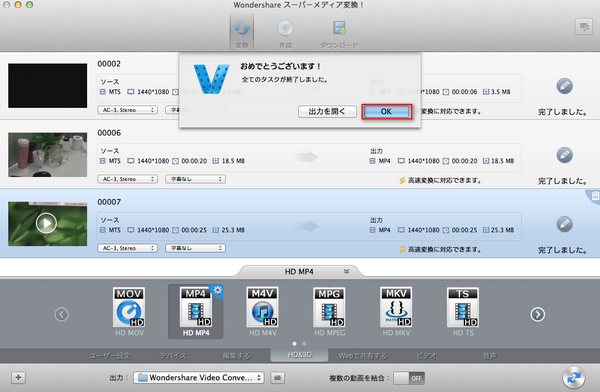Click the round convert button at bottom right
This screenshot has height=392, width=600.
click(574, 378)
